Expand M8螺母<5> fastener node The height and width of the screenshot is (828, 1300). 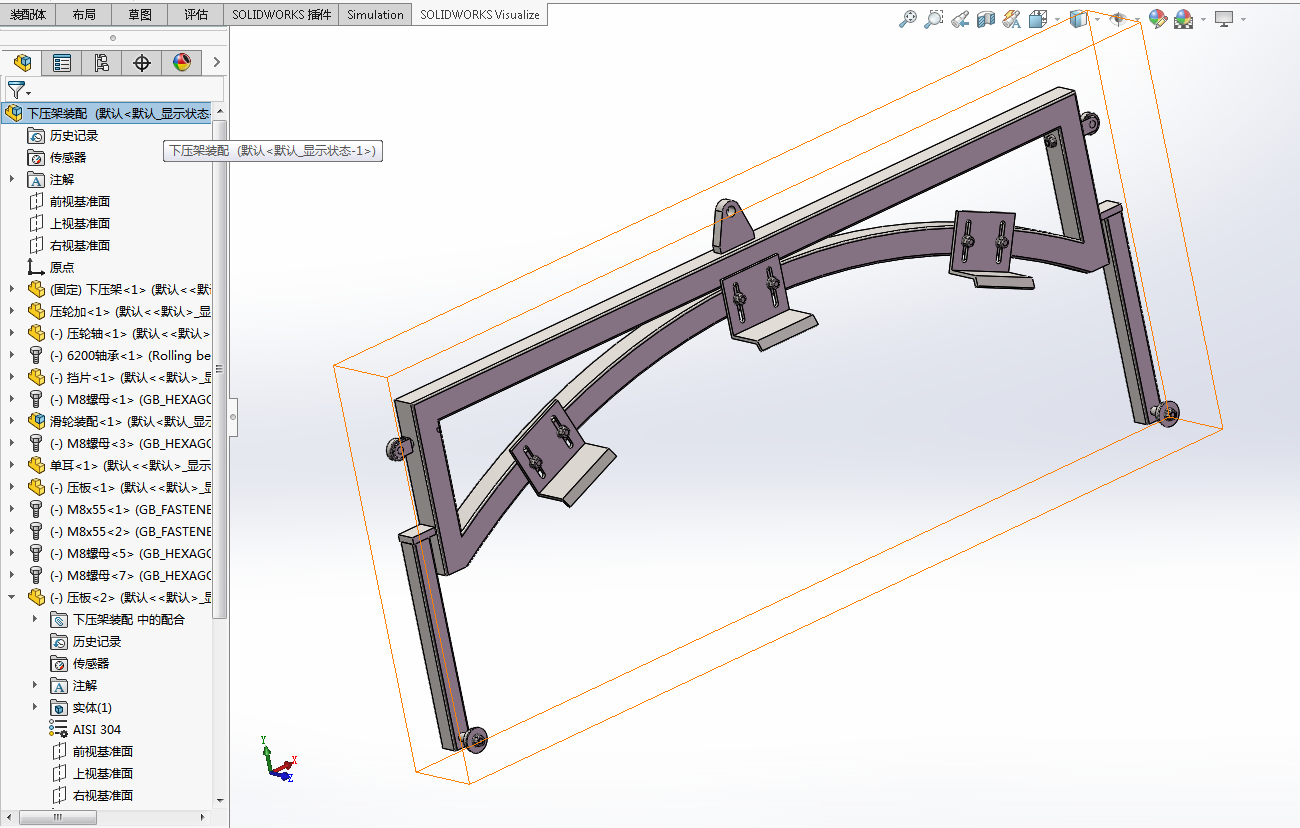point(12,553)
